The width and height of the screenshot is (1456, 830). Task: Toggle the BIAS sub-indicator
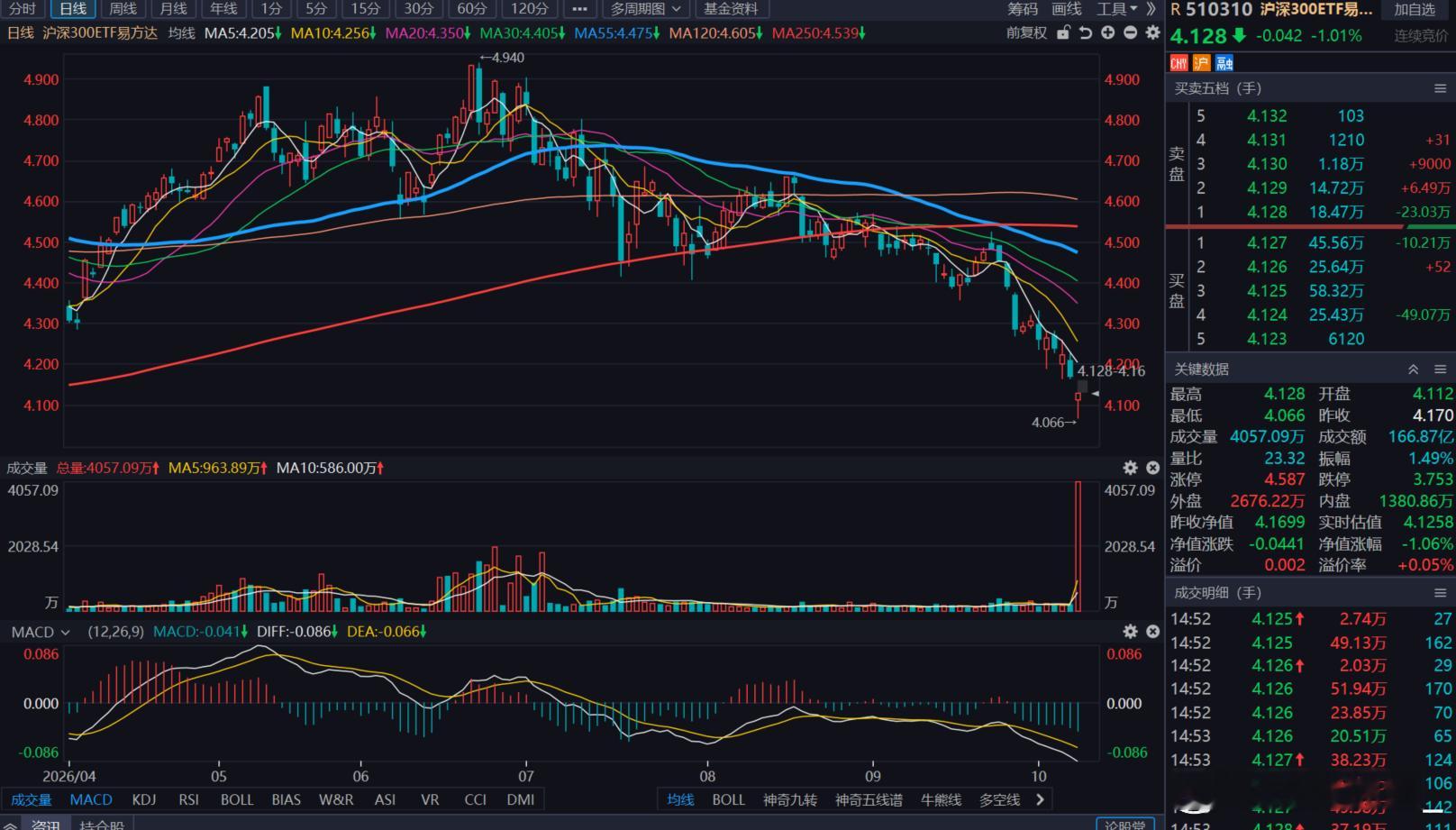287,799
